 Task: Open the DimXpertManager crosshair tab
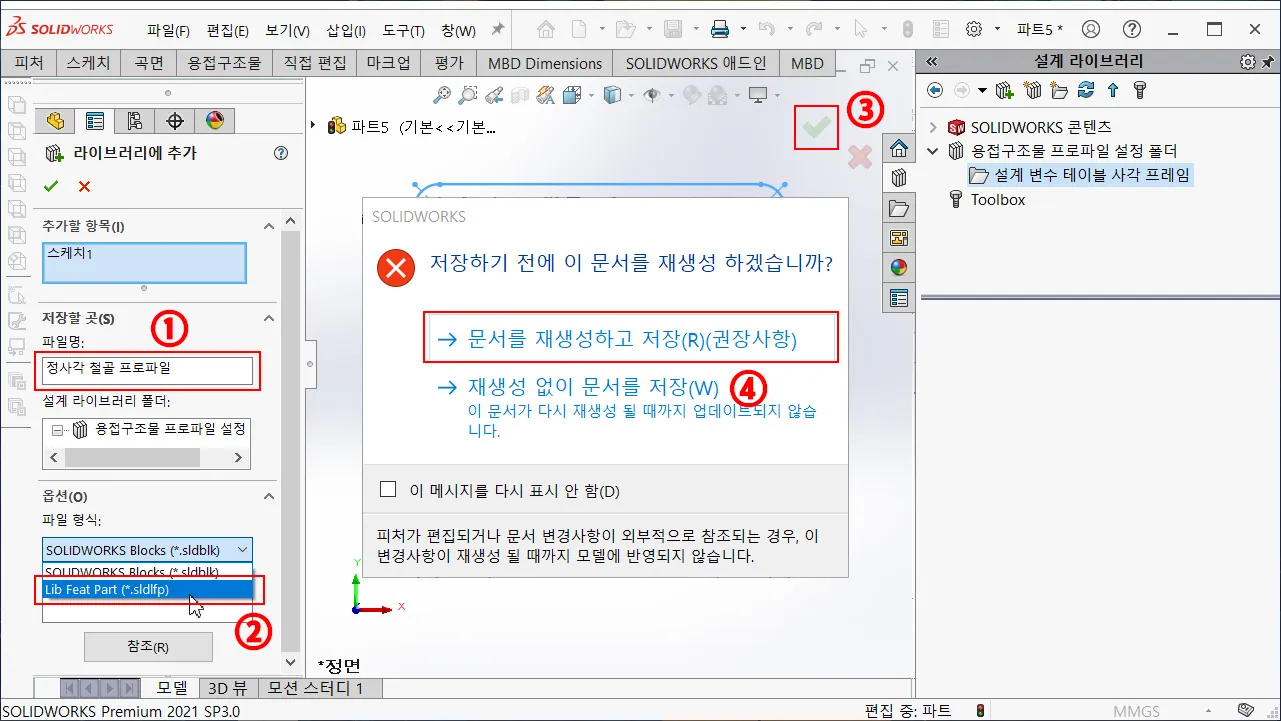click(x=175, y=122)
